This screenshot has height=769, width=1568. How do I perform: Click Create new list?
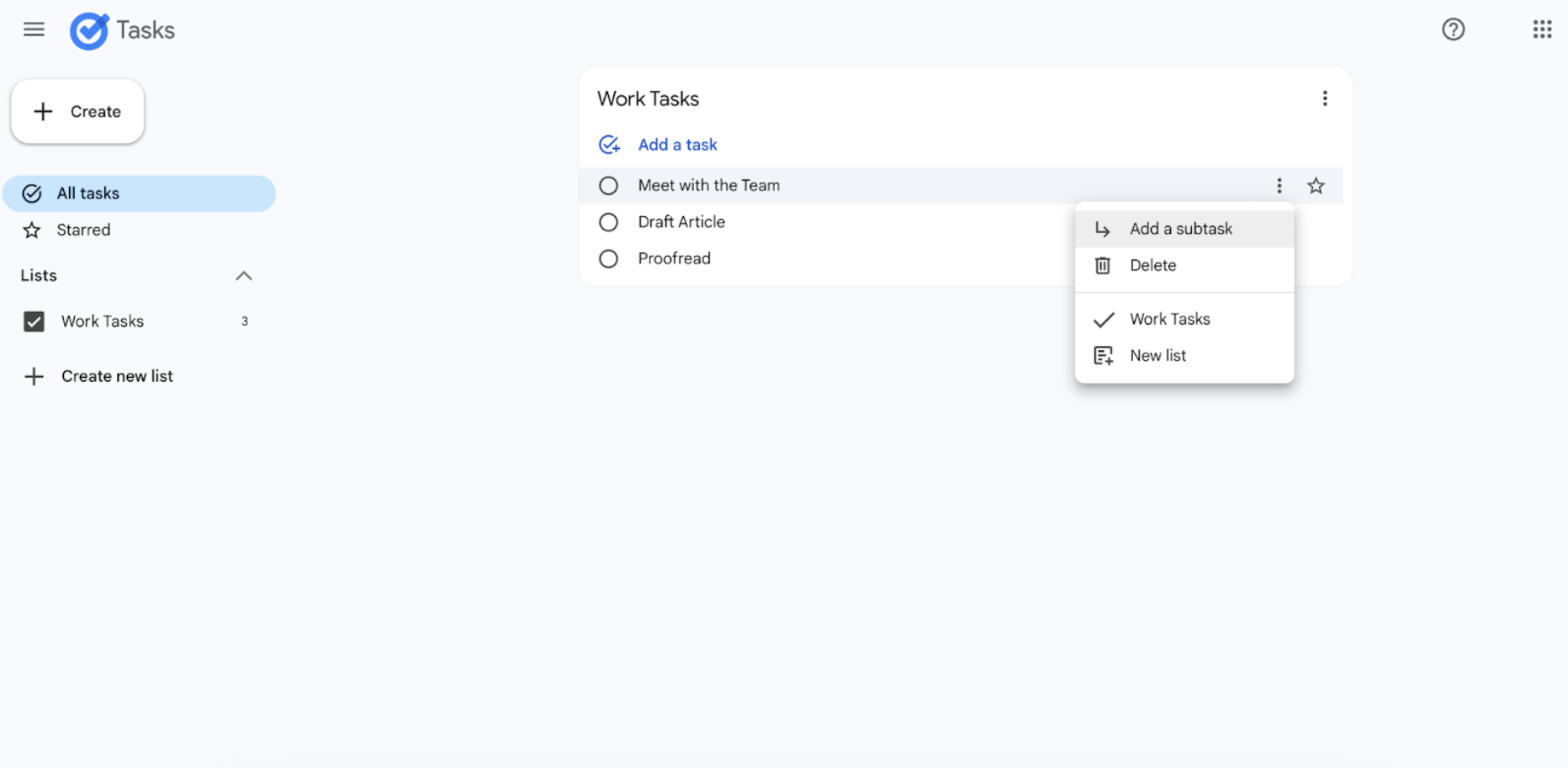117,376
